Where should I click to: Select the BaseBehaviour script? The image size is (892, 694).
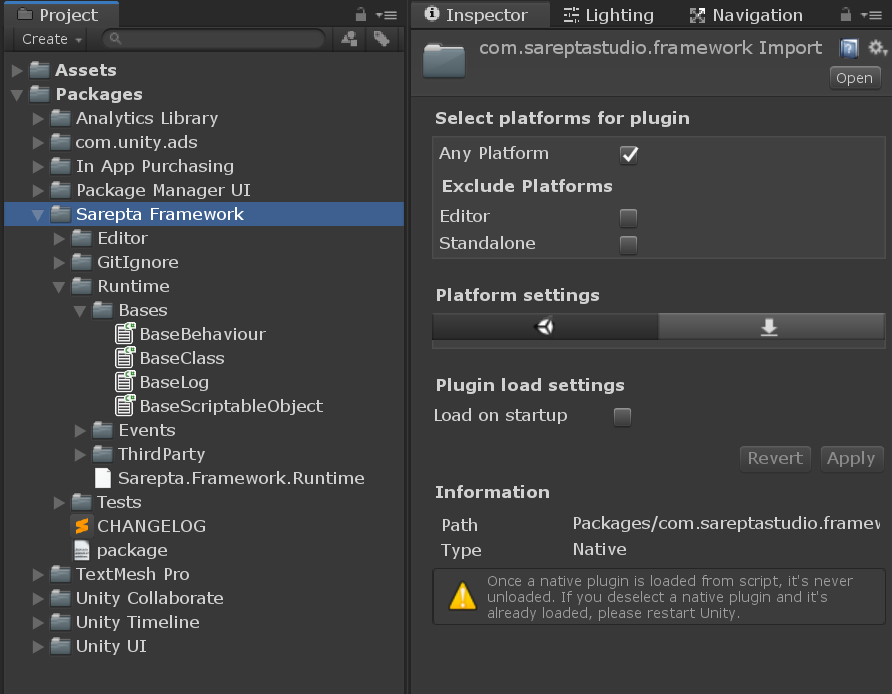click(202, 334)
